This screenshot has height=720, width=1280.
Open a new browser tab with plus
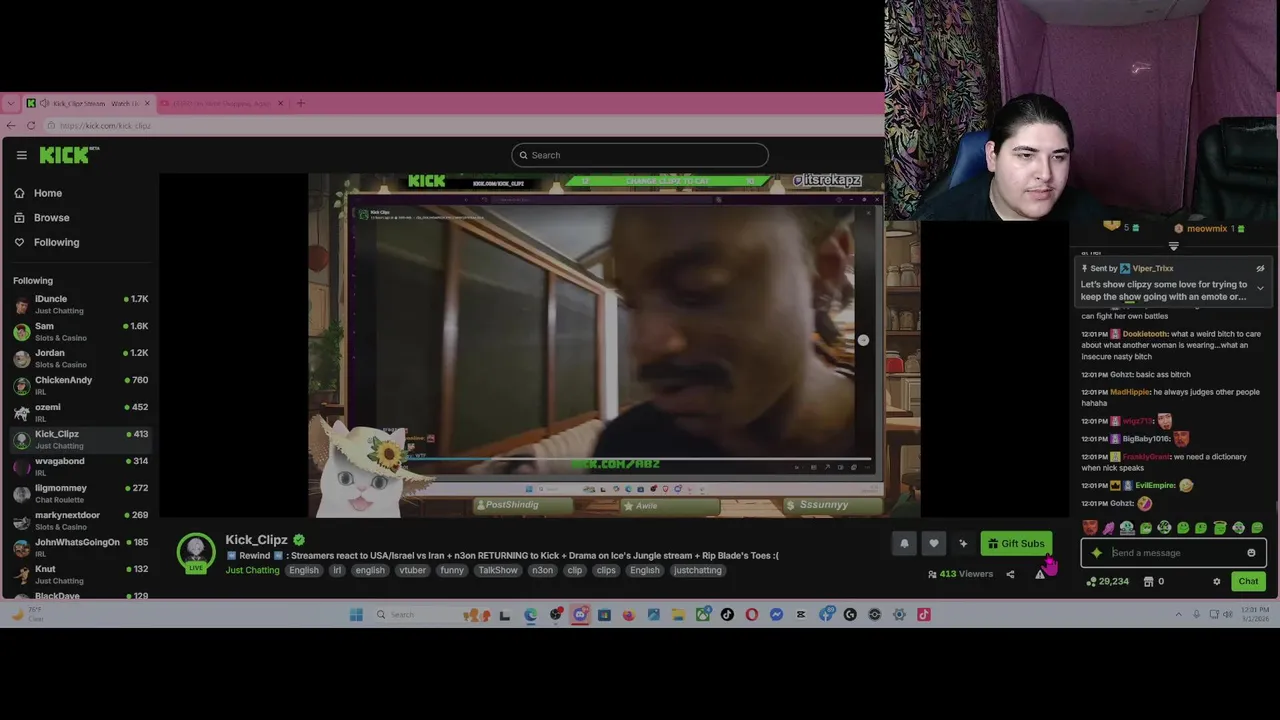tap(301, 103)
